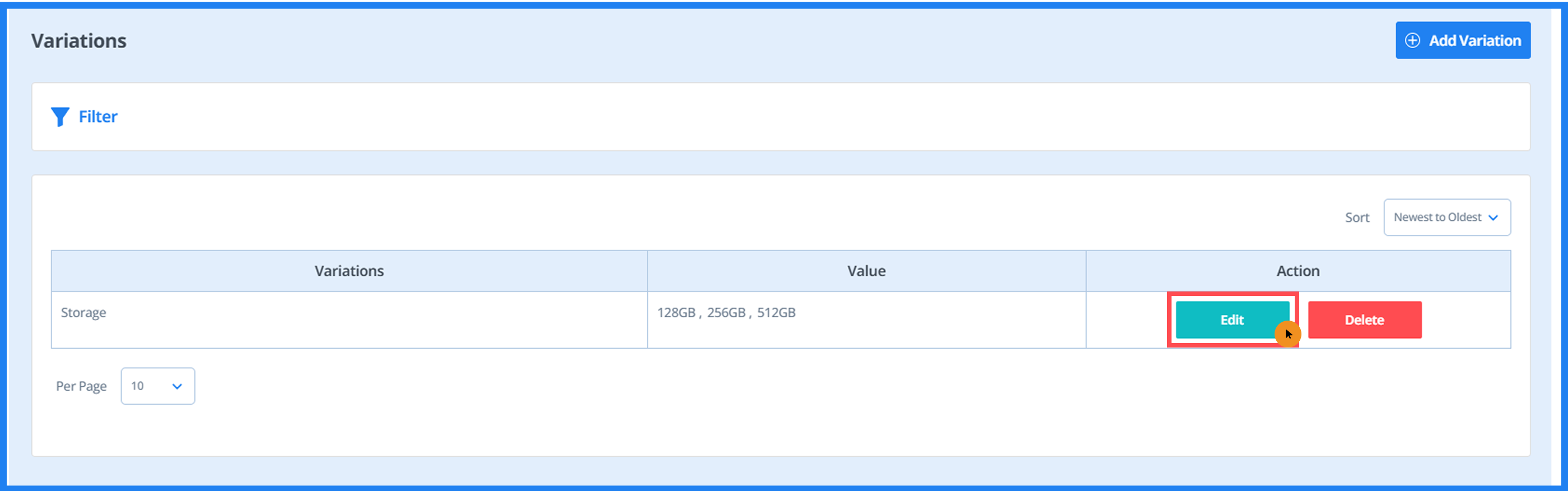Open the Newest to Oldest sort dropdown

1438,217
